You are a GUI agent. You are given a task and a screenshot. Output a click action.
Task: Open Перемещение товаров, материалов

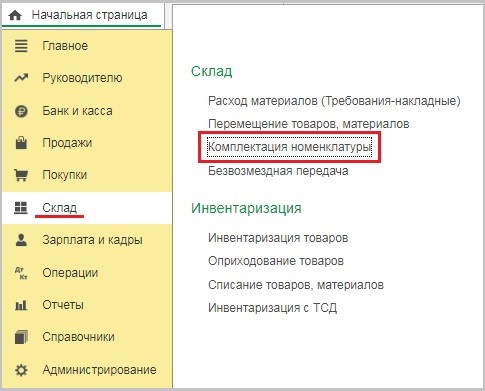(x=309, y=124)
